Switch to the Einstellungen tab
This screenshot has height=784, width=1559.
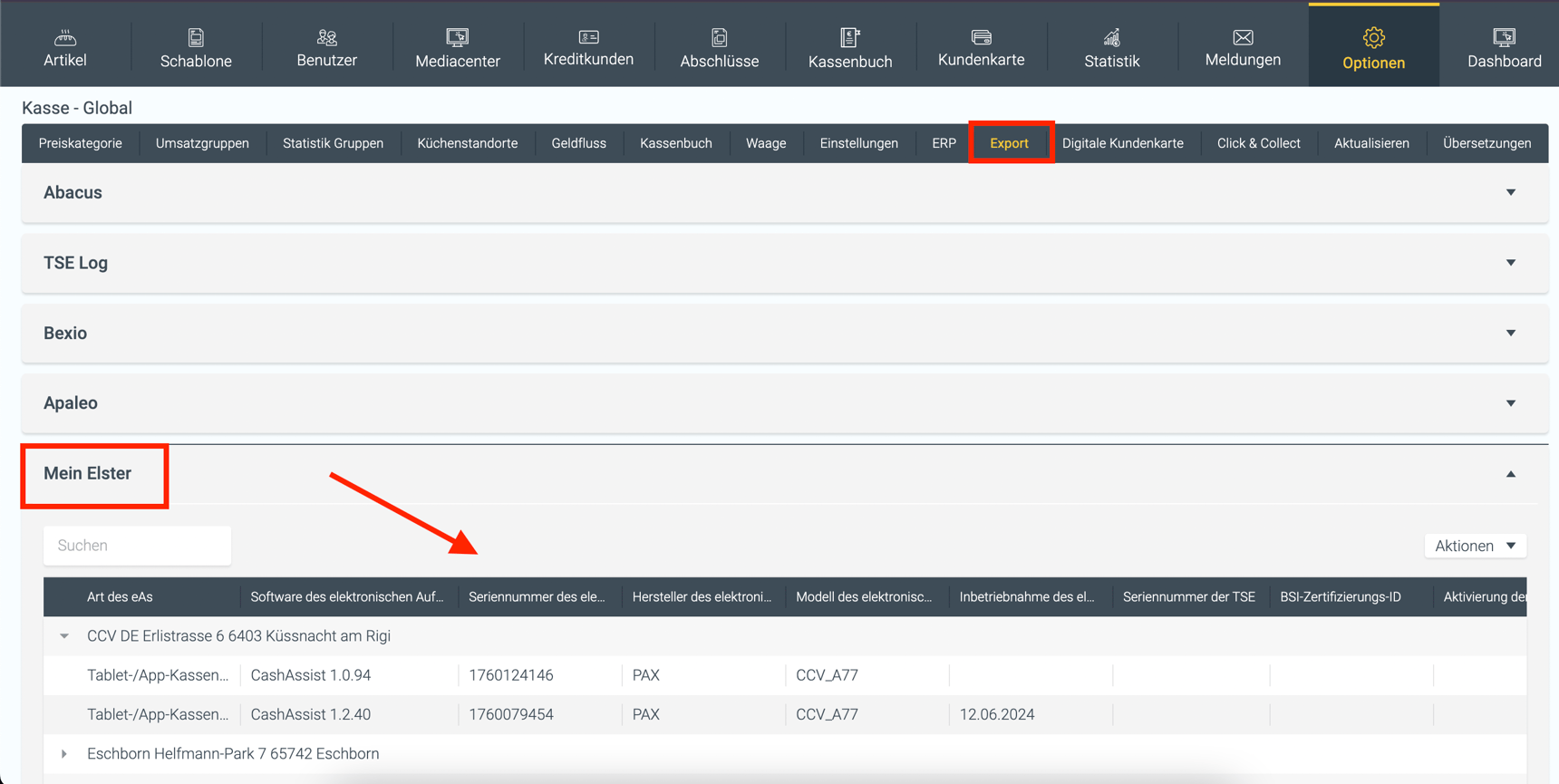click(858, 143)
